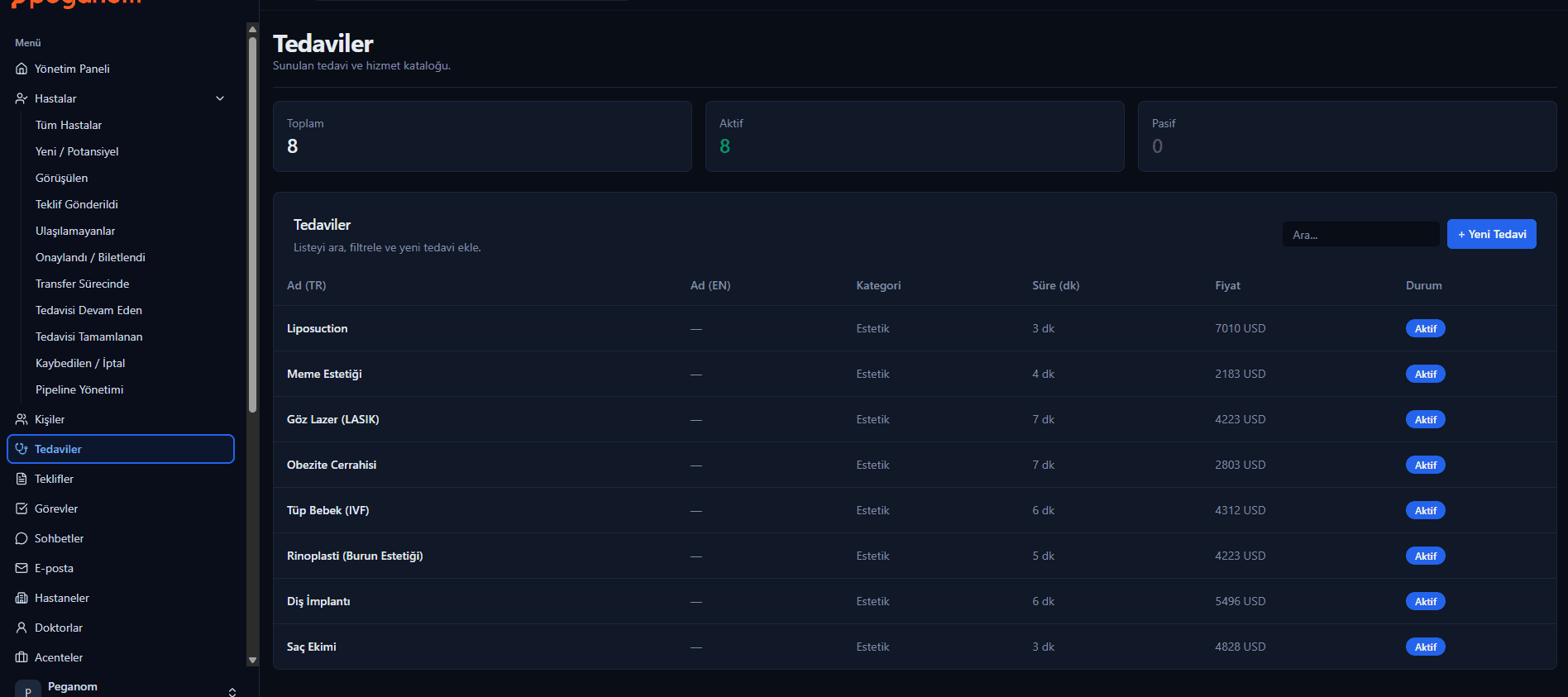This screenshot has width=1568, height=697.
Task: Select the Diş İmplantı row name
Action: pyautogui.click(x=318, y=601)
